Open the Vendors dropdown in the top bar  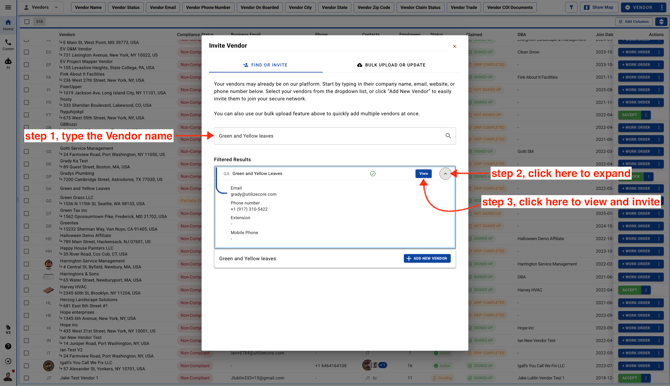pos(41,7)
